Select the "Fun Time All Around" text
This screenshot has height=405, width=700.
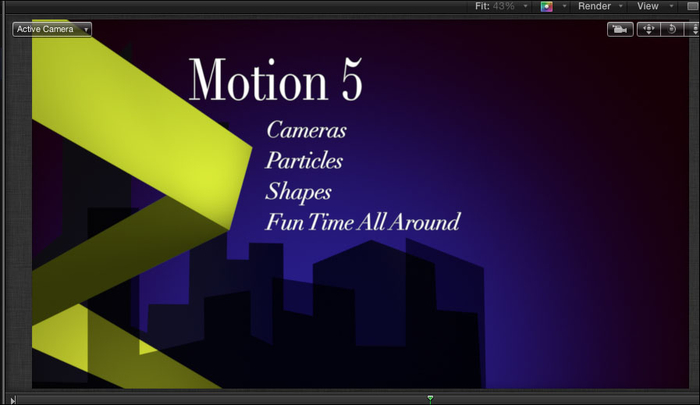pyautogui.click(x=362, y=222)
